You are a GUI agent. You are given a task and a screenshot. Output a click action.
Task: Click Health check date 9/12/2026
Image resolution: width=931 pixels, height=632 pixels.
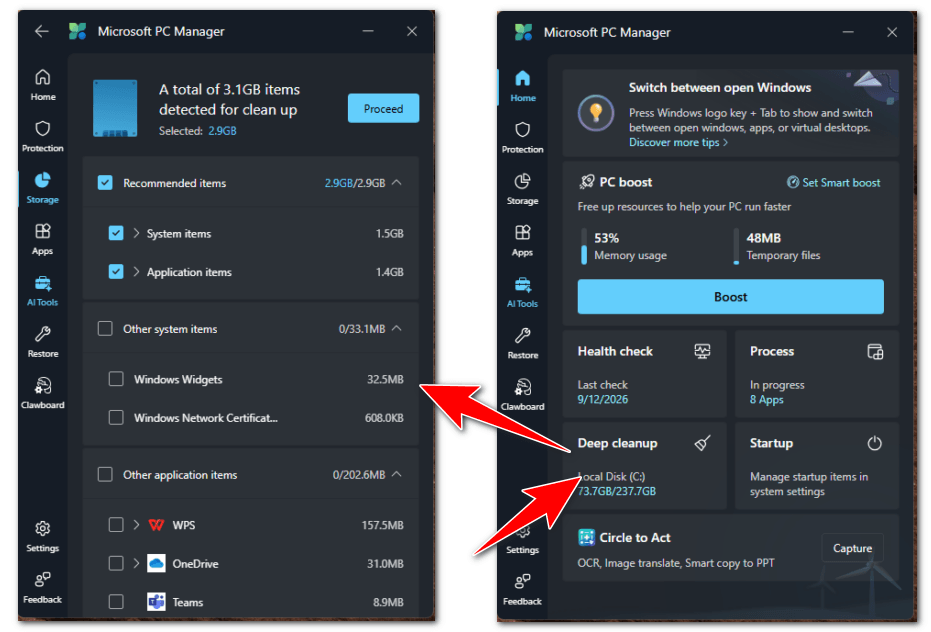[x=603, y=399]
